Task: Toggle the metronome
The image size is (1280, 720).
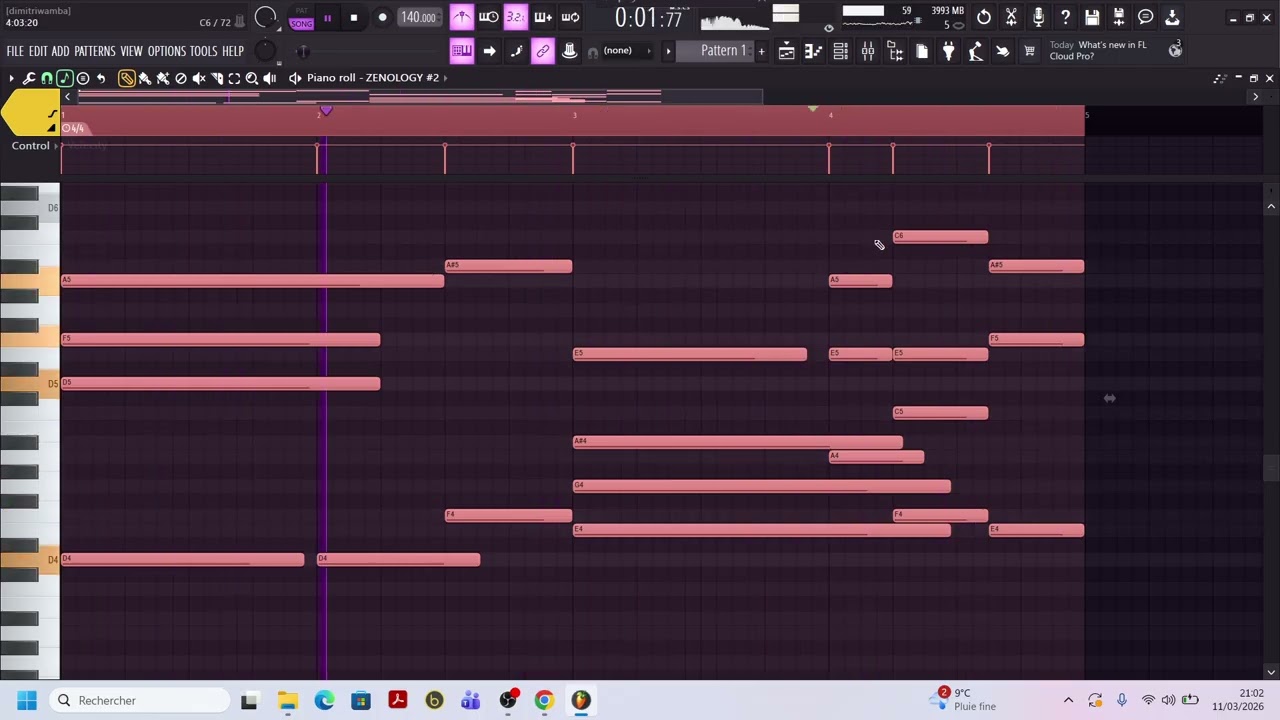Action: point(461,17)
